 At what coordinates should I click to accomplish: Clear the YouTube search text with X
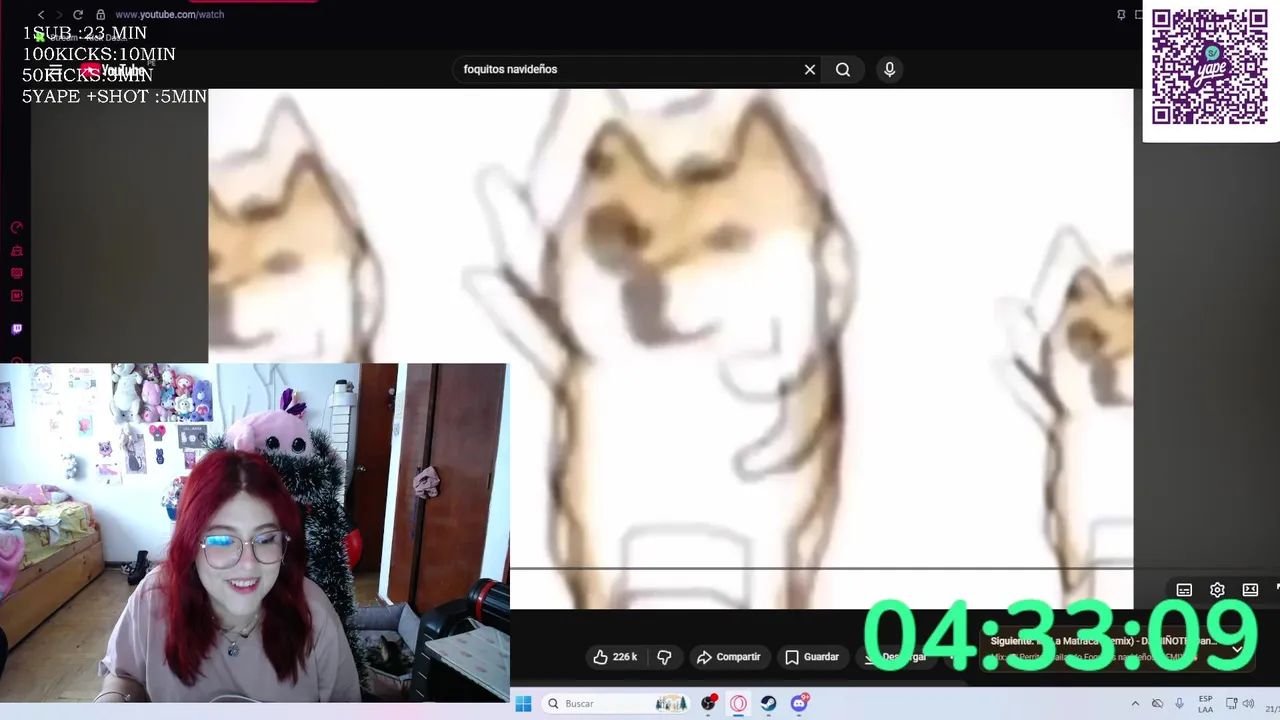810,69
